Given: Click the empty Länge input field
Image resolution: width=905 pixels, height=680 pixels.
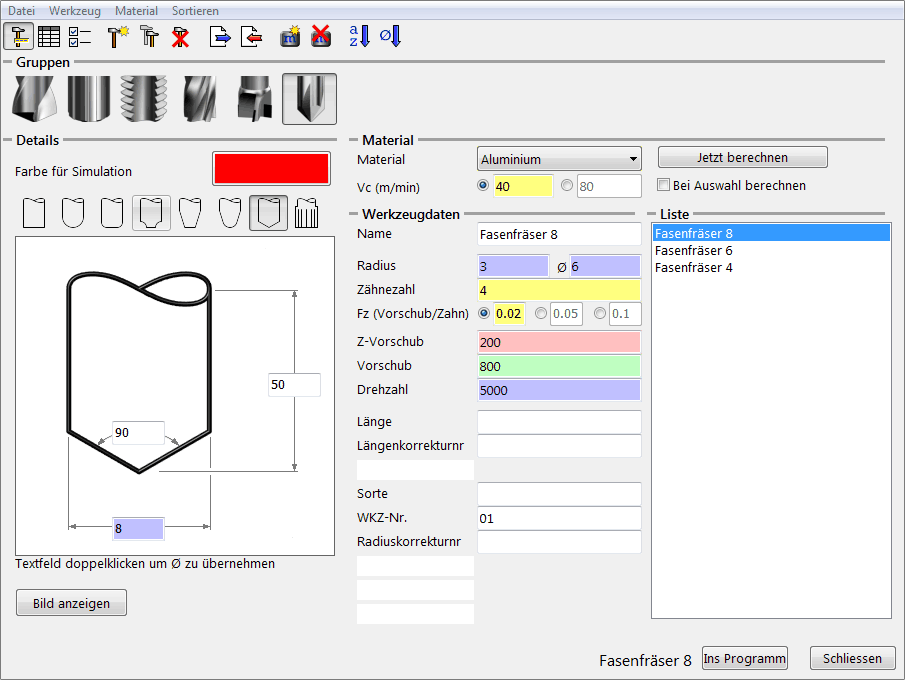Looking at the screenshot, I should (559, 422).
